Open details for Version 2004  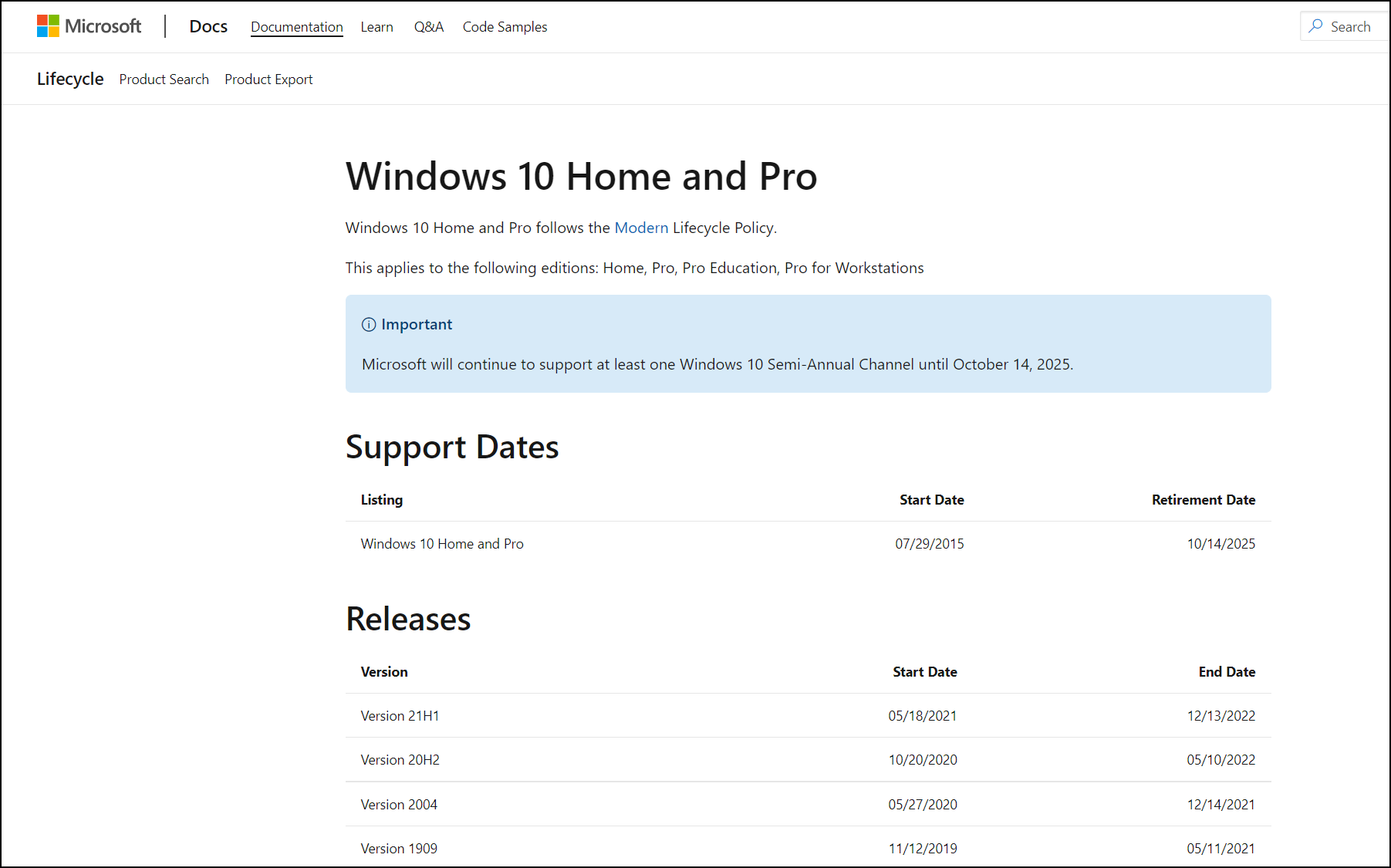[x=398, y=804]
